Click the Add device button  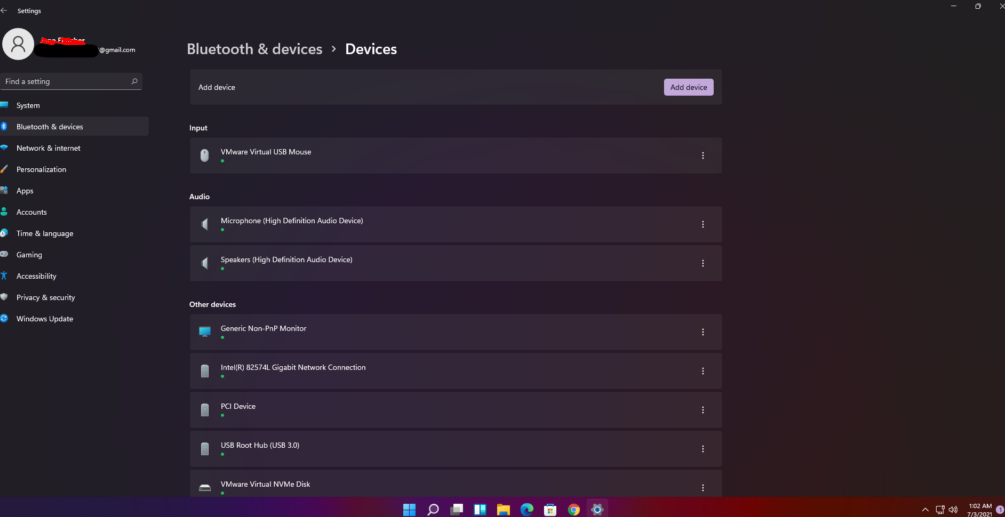[x=688, y=87]
